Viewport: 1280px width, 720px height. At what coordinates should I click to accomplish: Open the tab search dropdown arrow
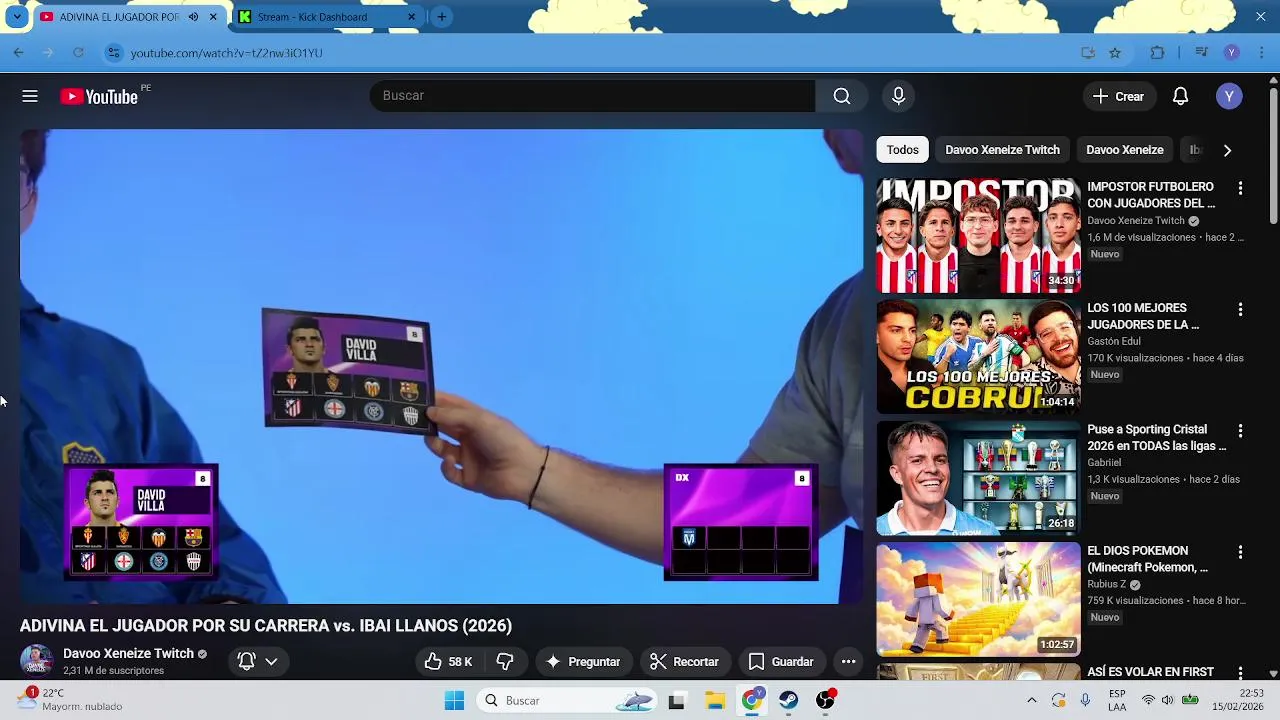16,17
